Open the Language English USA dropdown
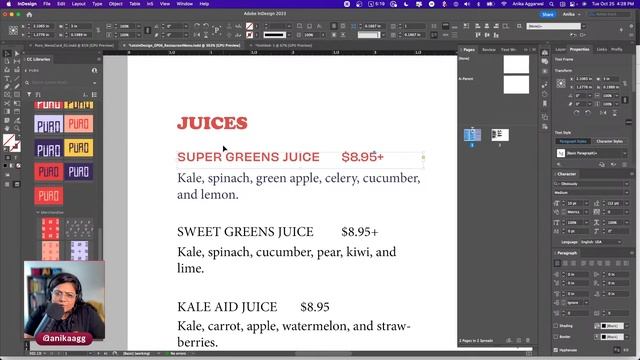 click(601, 242)
